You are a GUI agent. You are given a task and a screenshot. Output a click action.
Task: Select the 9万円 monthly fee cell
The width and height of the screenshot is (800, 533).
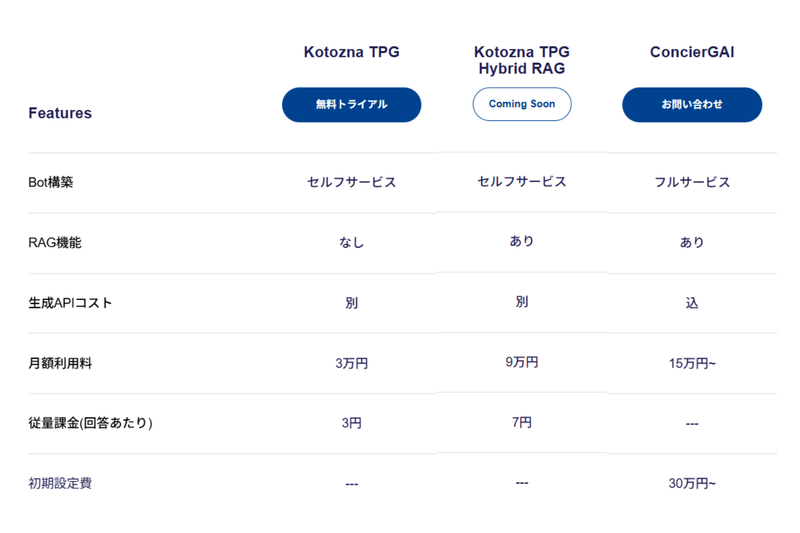pyautogui.click(x=521, y=362)
